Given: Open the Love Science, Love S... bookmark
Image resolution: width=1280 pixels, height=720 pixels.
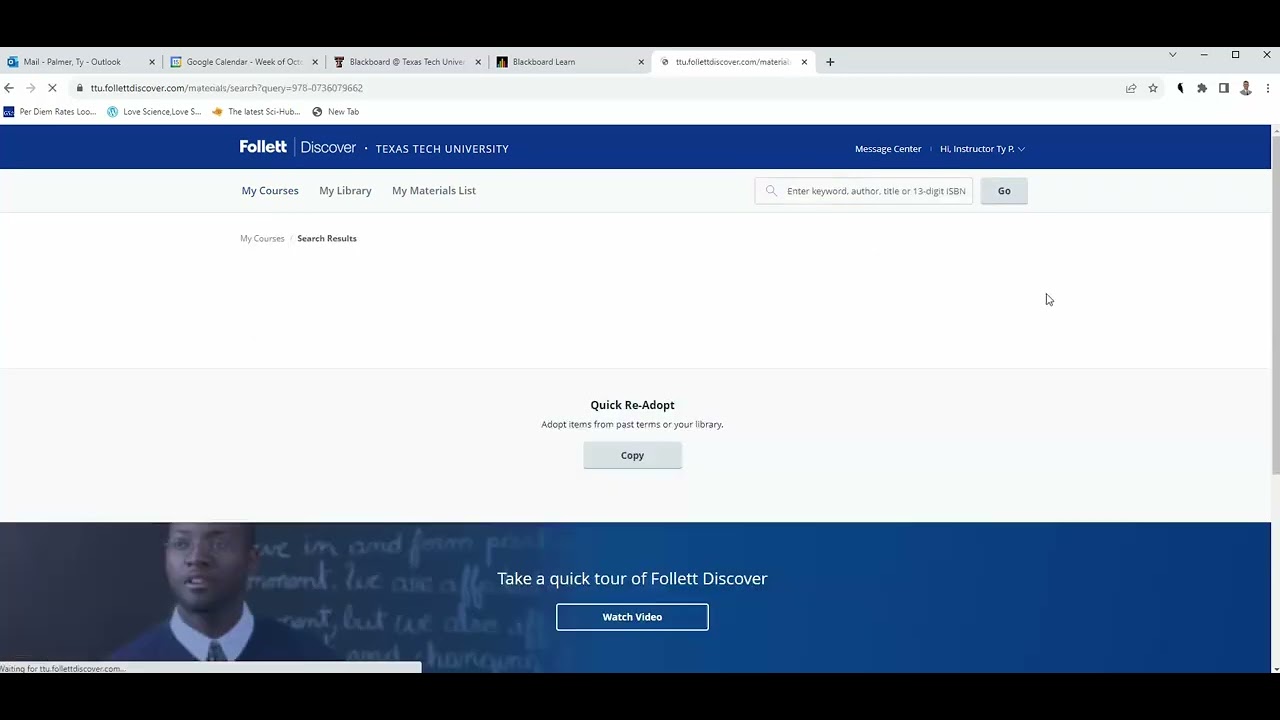Looking at the screenshot, I should tap(154, 112).
